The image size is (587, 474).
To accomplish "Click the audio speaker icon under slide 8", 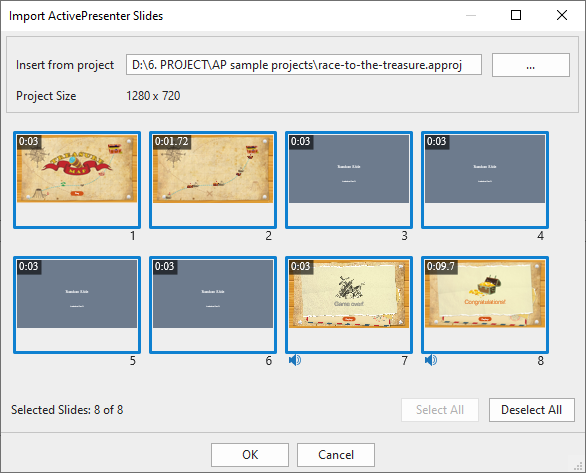I will 431,360.
